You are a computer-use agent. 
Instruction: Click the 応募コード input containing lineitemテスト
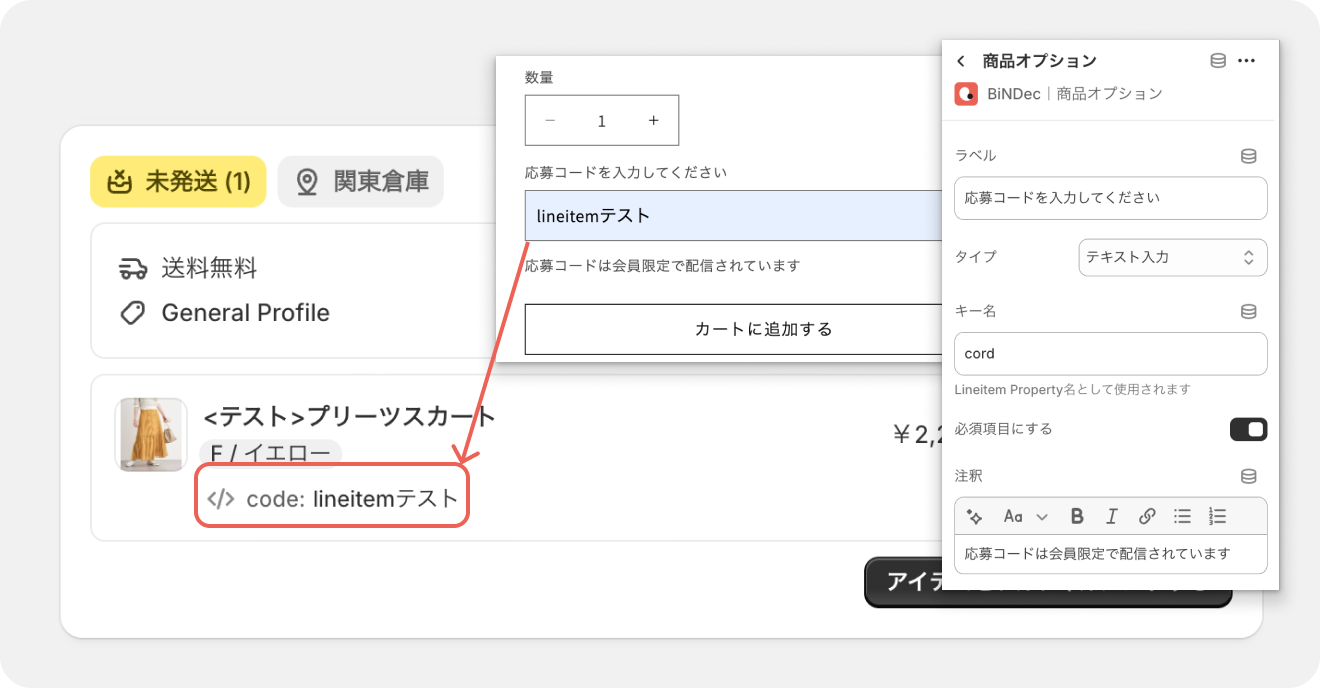(733, 216)
